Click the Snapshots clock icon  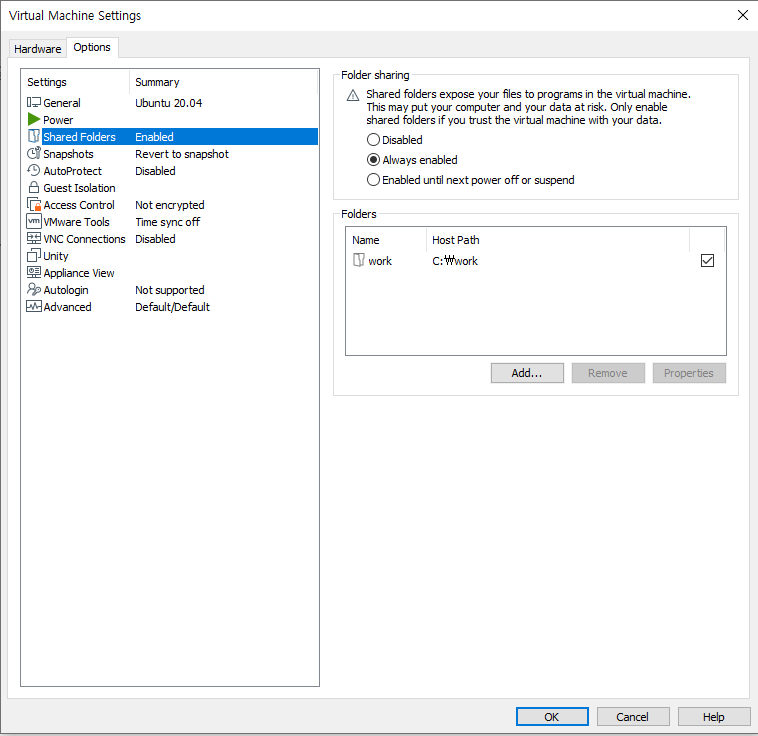coord(33,153)
